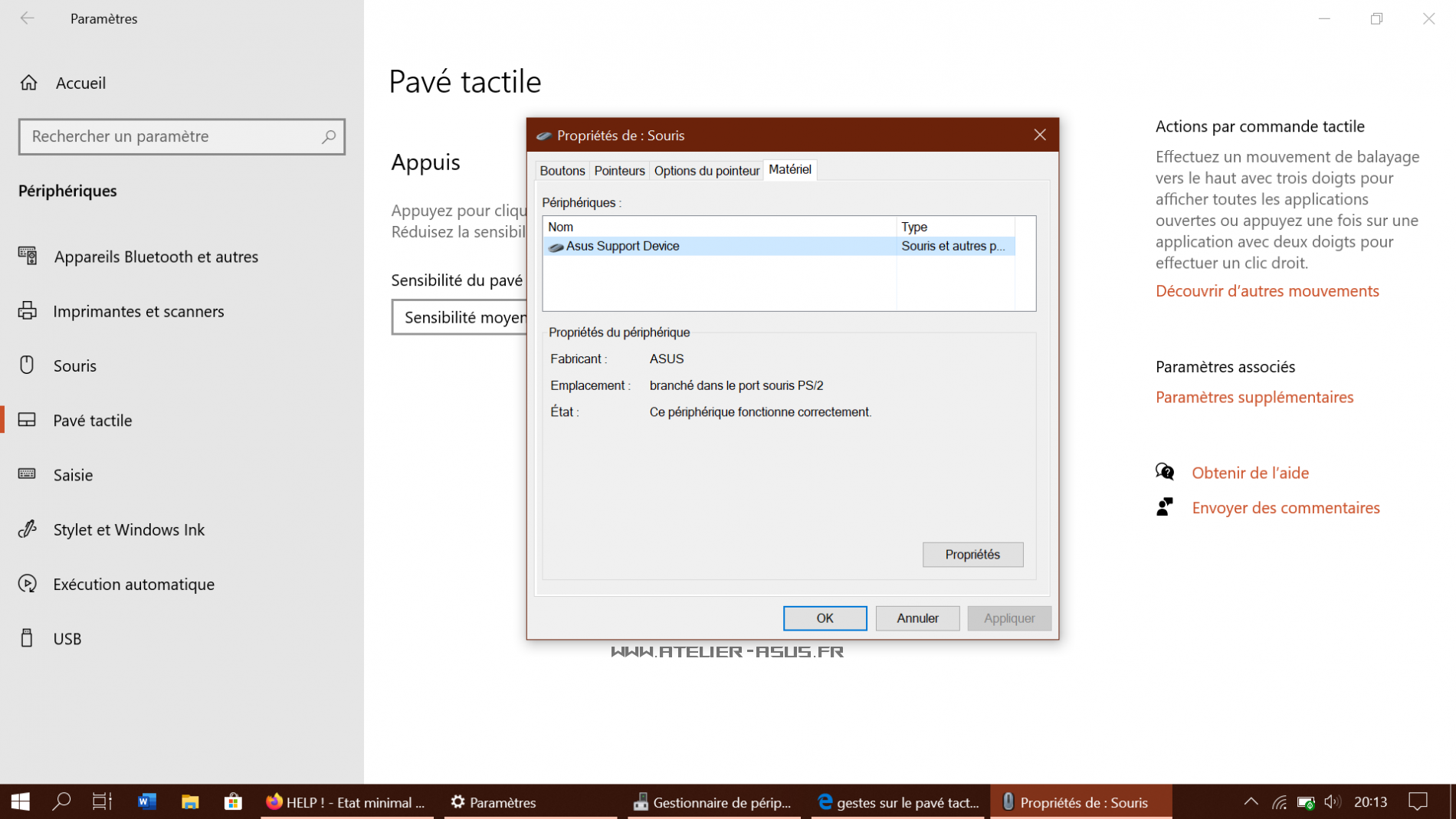Switch to the Boutons tab
This screenshot has height=819, width=1456.
click(x=562, y=170)
